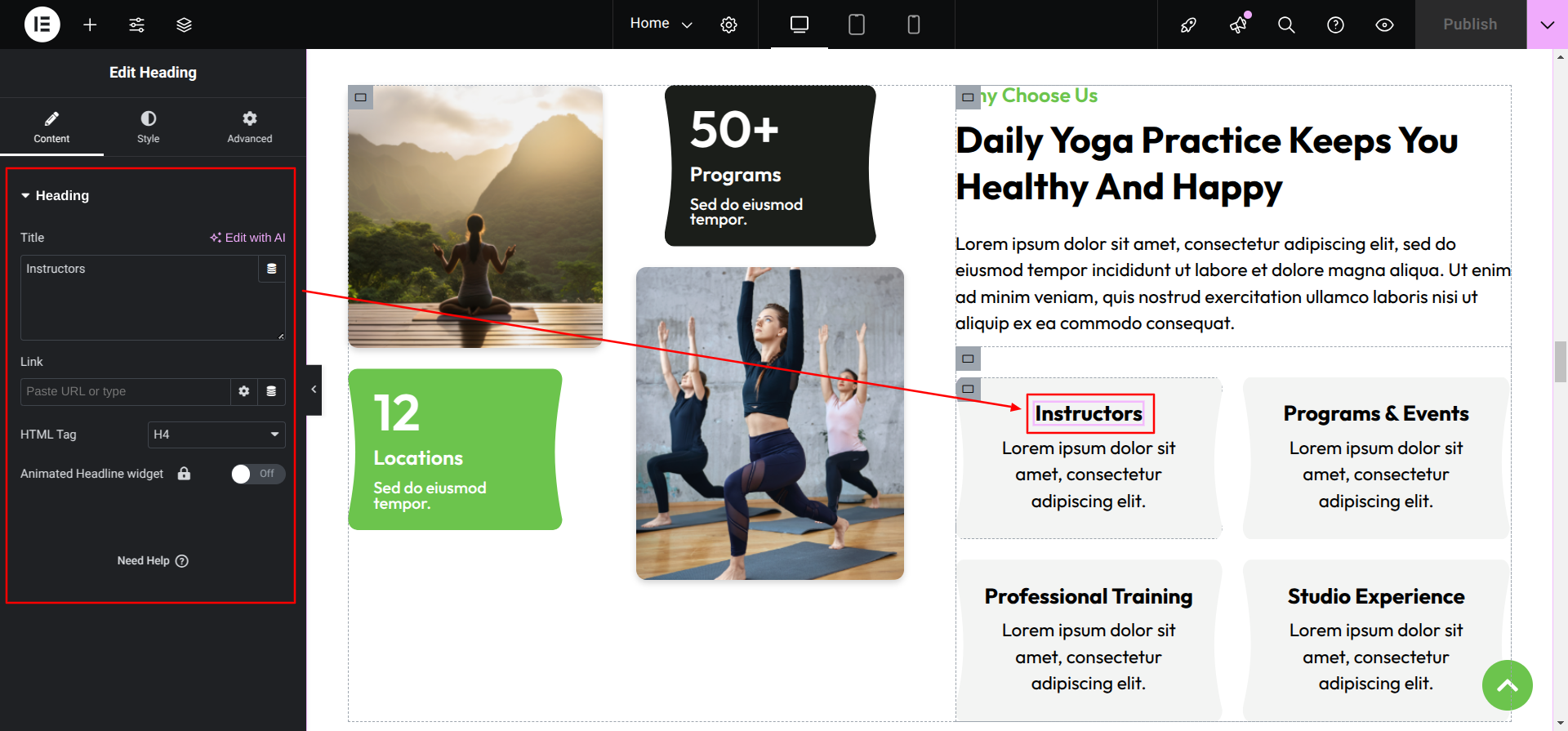
Task: Switch to the Style tab
Action: click(149, 127)
